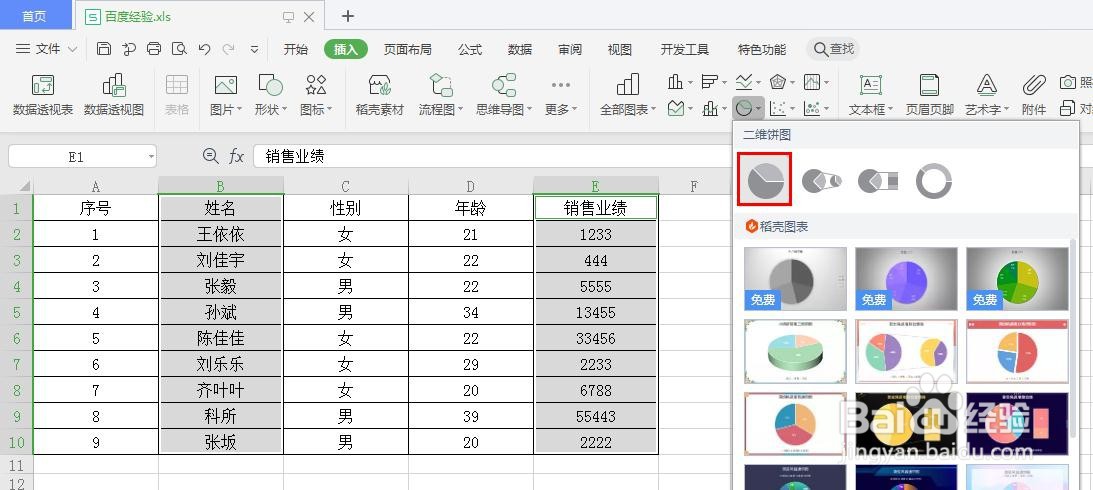Select the basic 2D pie chart

(x=765, y=180)
